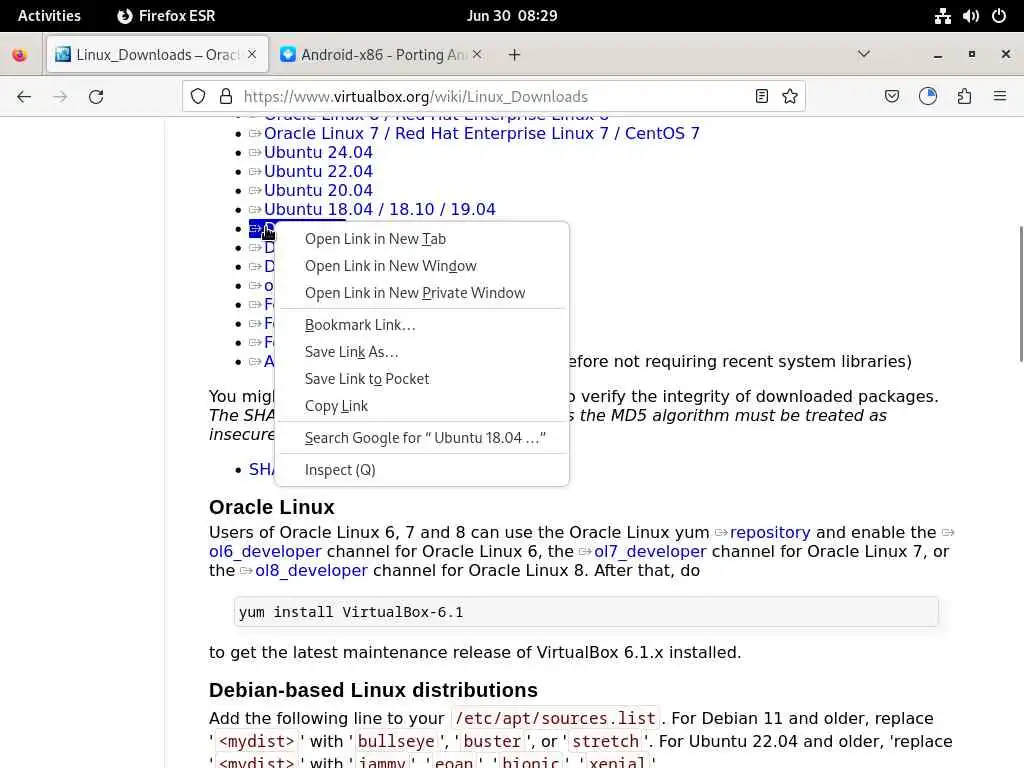
Task: Click the 'bullseye' code text
Action: 396,741
